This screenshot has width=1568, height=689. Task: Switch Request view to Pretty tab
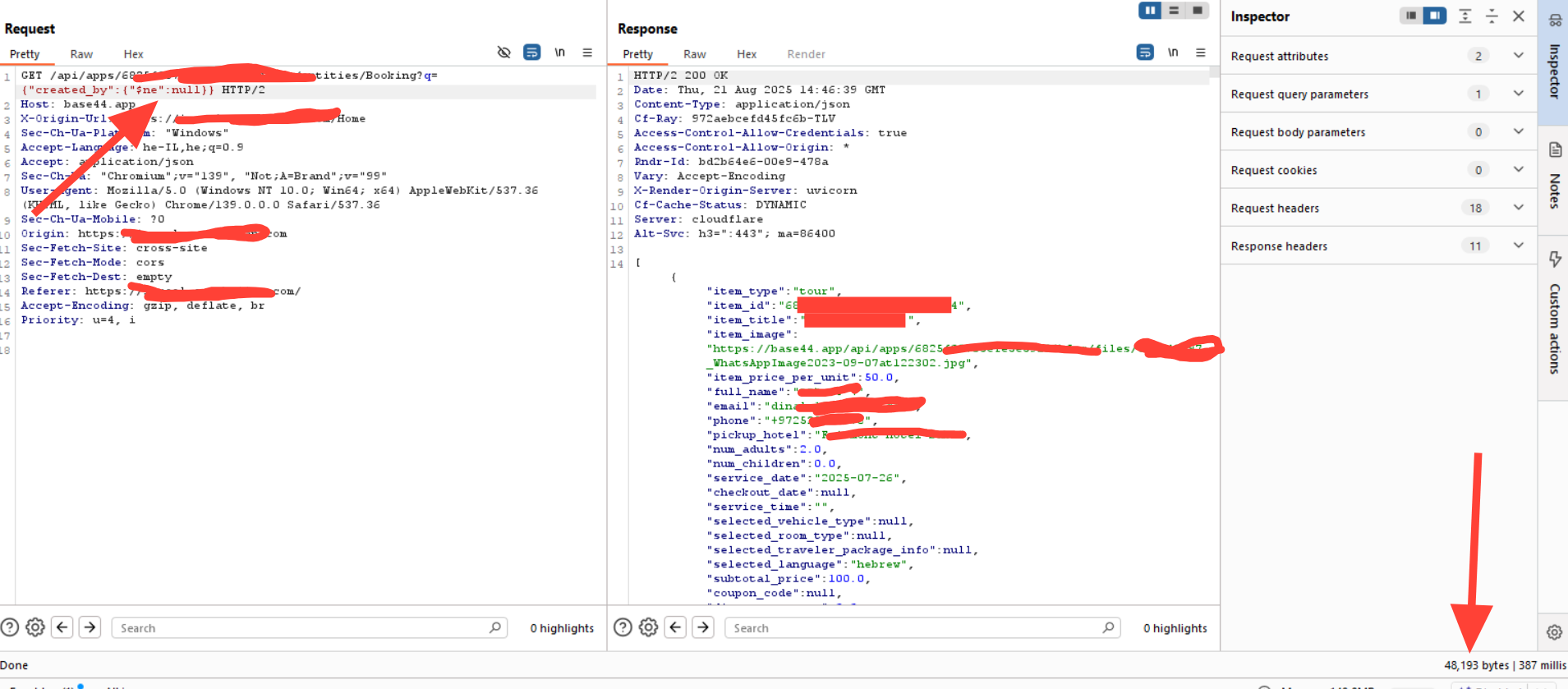click(x=25, y=54)
